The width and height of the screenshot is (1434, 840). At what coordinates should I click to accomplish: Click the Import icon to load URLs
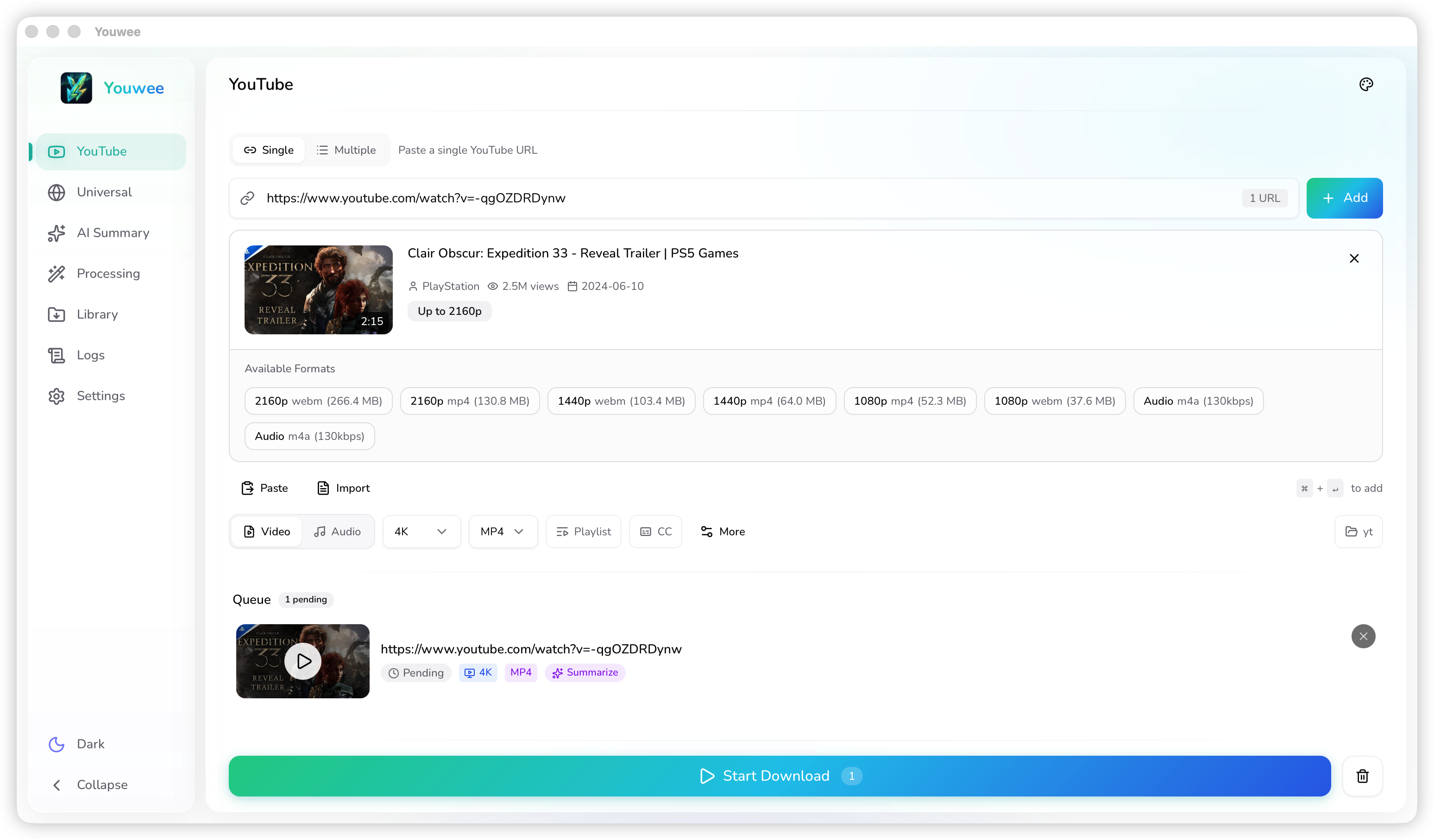tap(344, 488)
